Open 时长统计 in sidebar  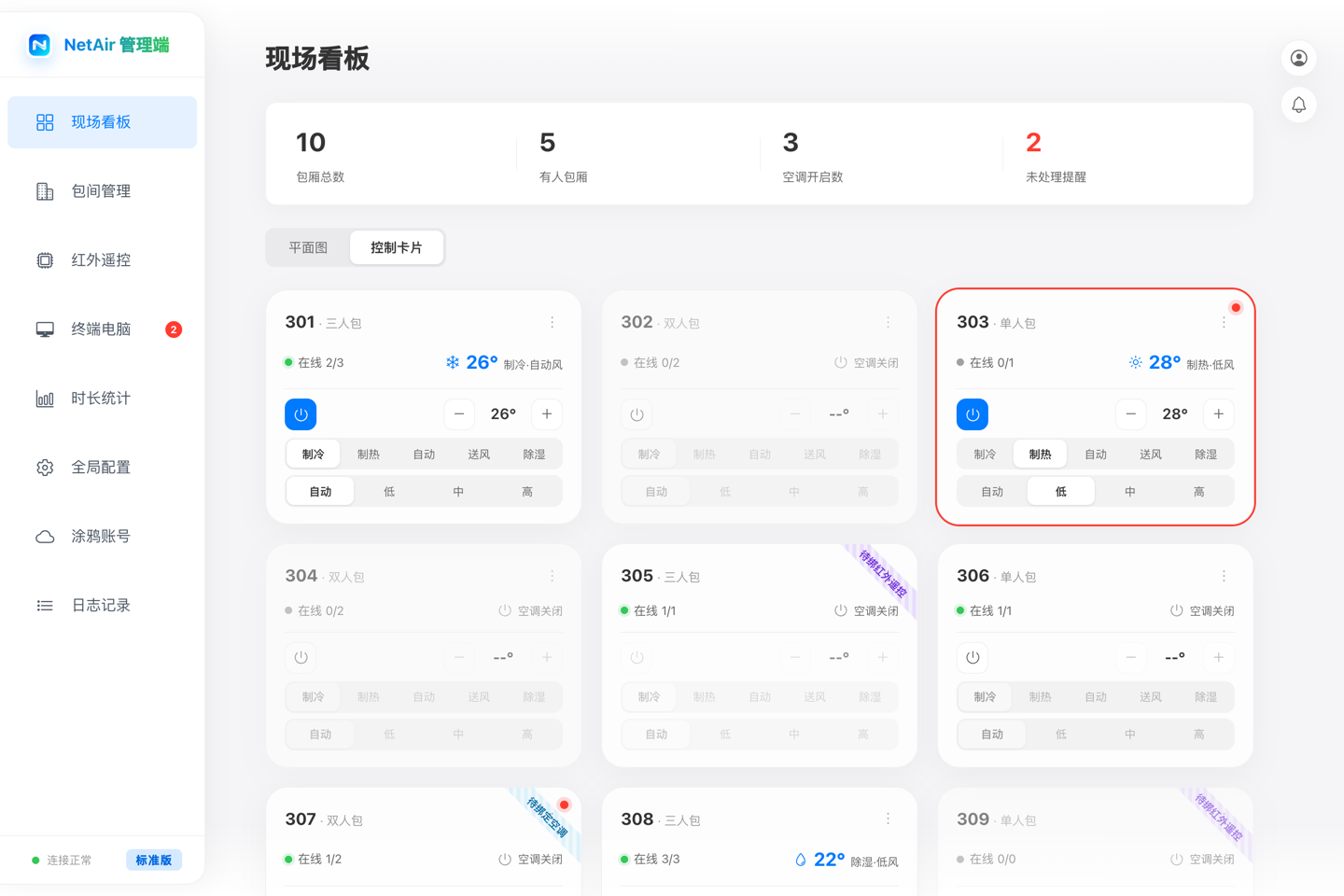pyautogui.click(x=103, y=399)
